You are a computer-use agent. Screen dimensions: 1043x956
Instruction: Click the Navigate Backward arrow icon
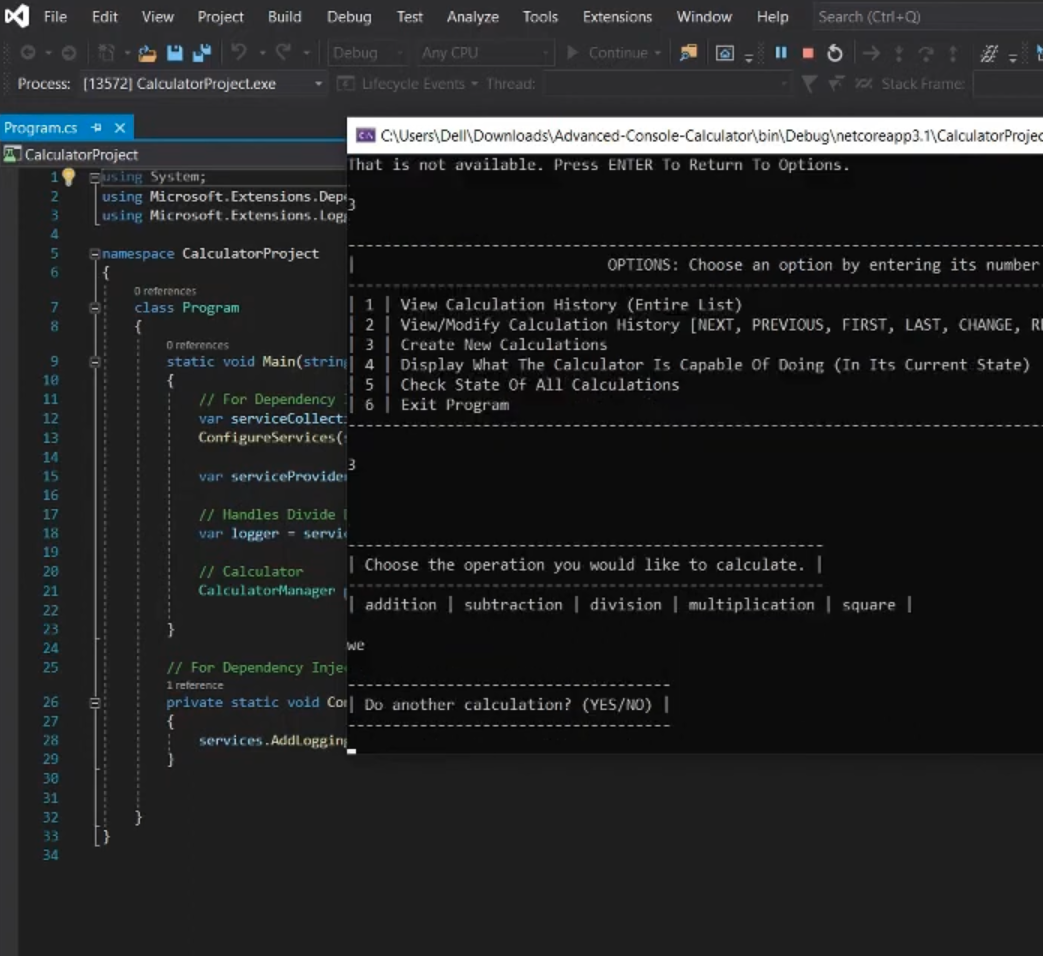click(x=28, y=53)
